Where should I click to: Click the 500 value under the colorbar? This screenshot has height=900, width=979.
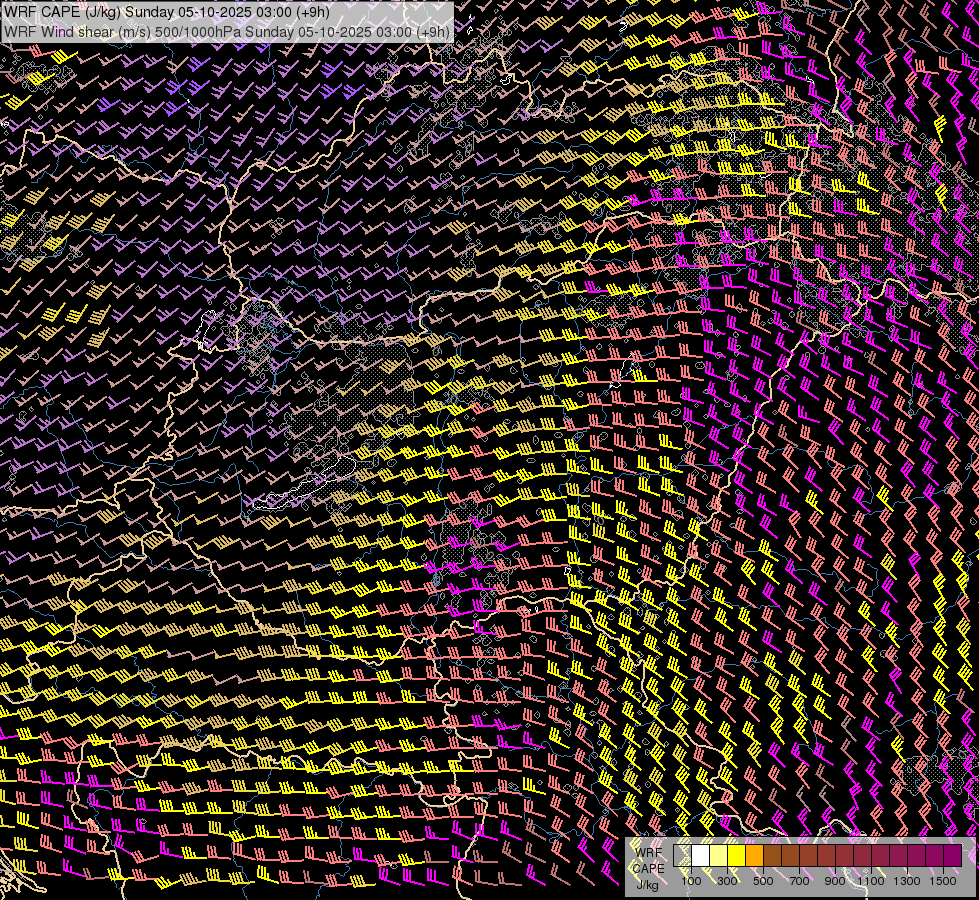pos(763,881)
